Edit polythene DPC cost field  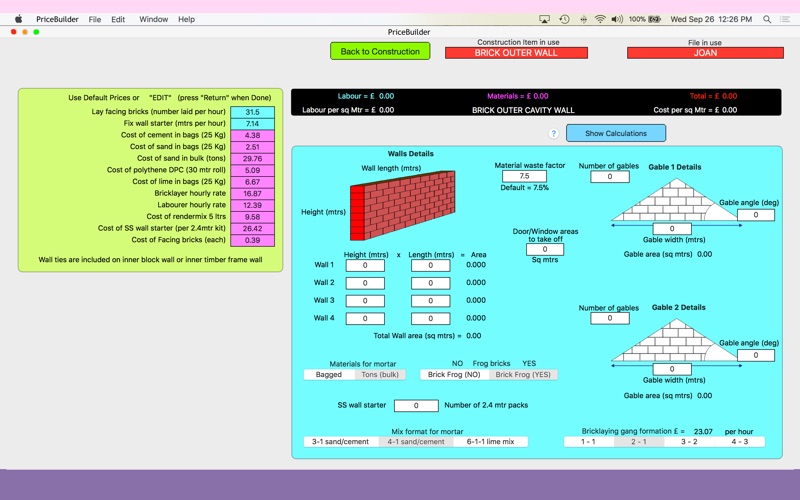(x=253, y=170)
